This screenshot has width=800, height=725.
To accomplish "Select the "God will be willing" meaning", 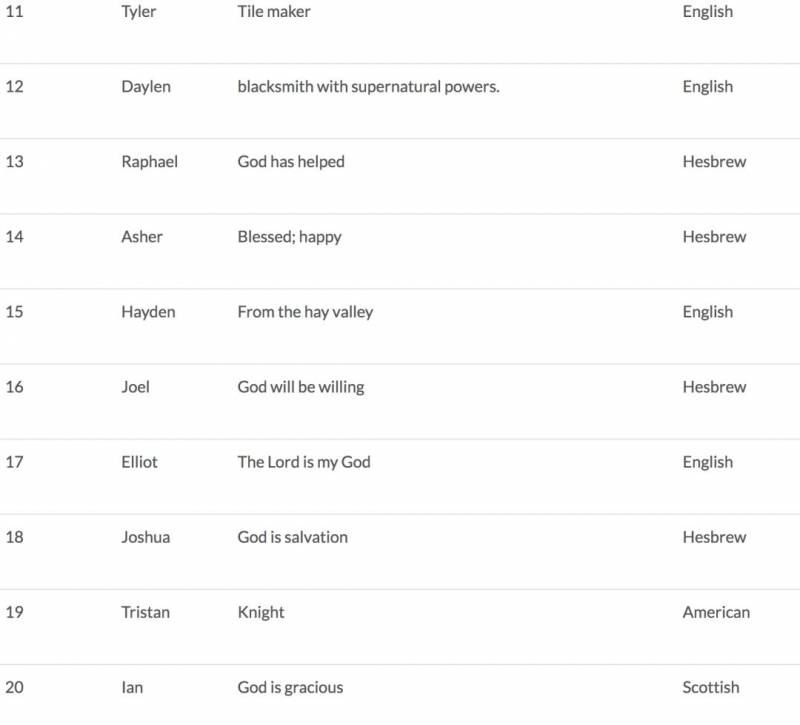I will 301,387.
